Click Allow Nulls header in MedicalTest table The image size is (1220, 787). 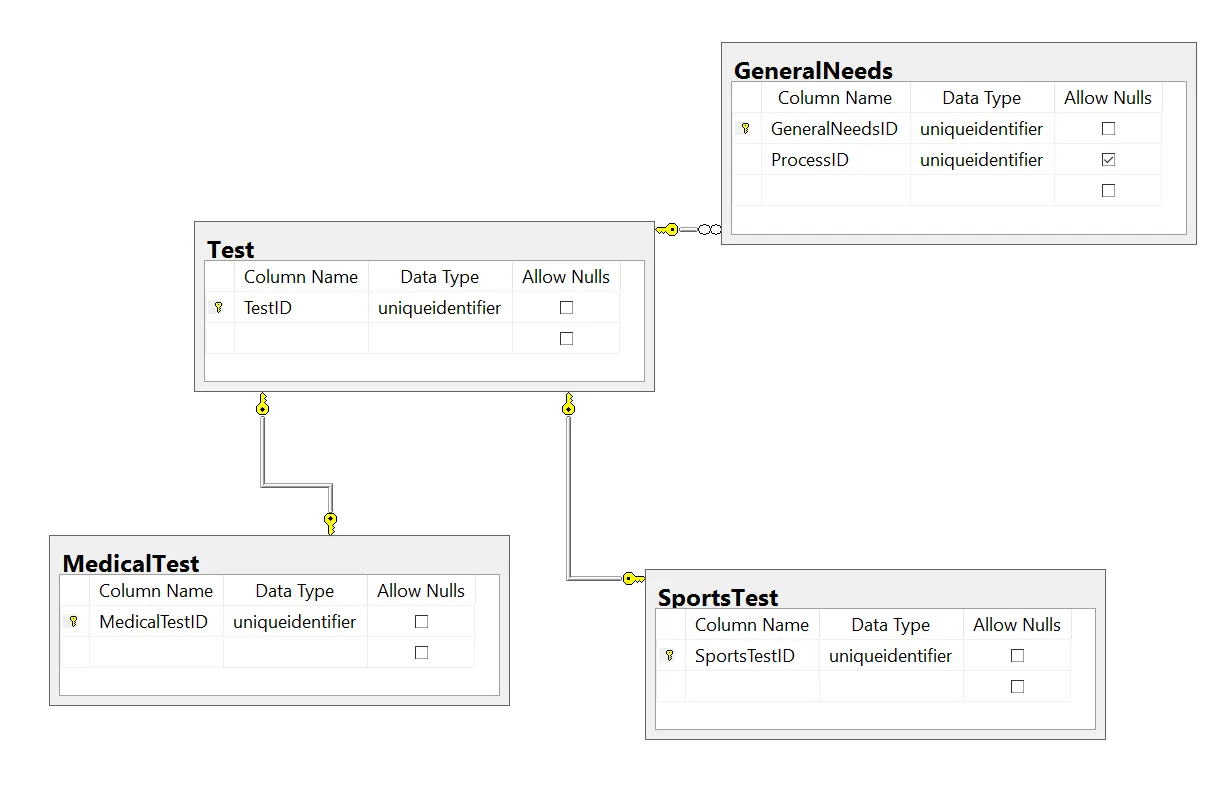click(x=421, y=591)
